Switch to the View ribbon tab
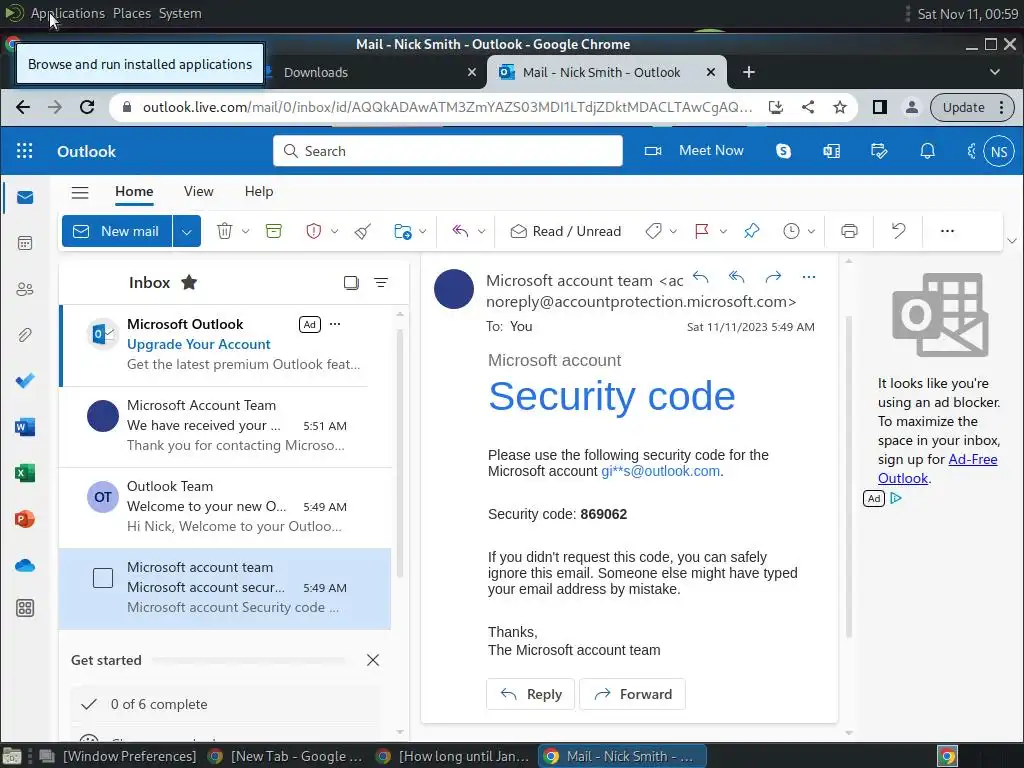 (x=199, y=191)
